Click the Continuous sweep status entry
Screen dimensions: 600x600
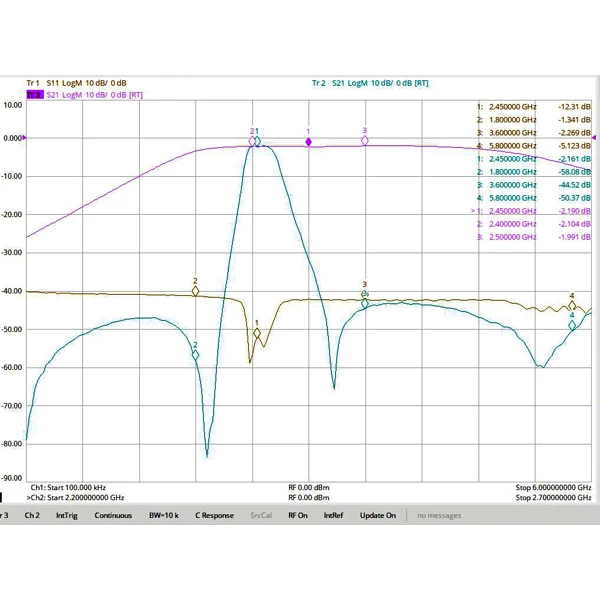click(113, 515)
